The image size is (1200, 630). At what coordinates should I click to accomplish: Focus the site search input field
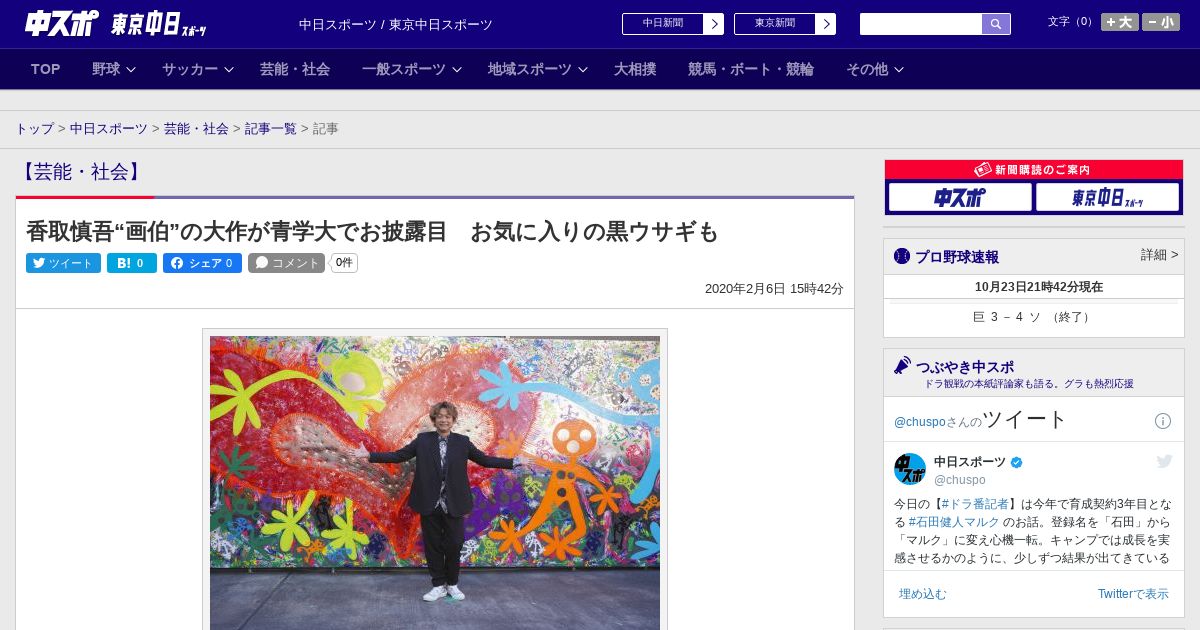[x=921, y=24]
